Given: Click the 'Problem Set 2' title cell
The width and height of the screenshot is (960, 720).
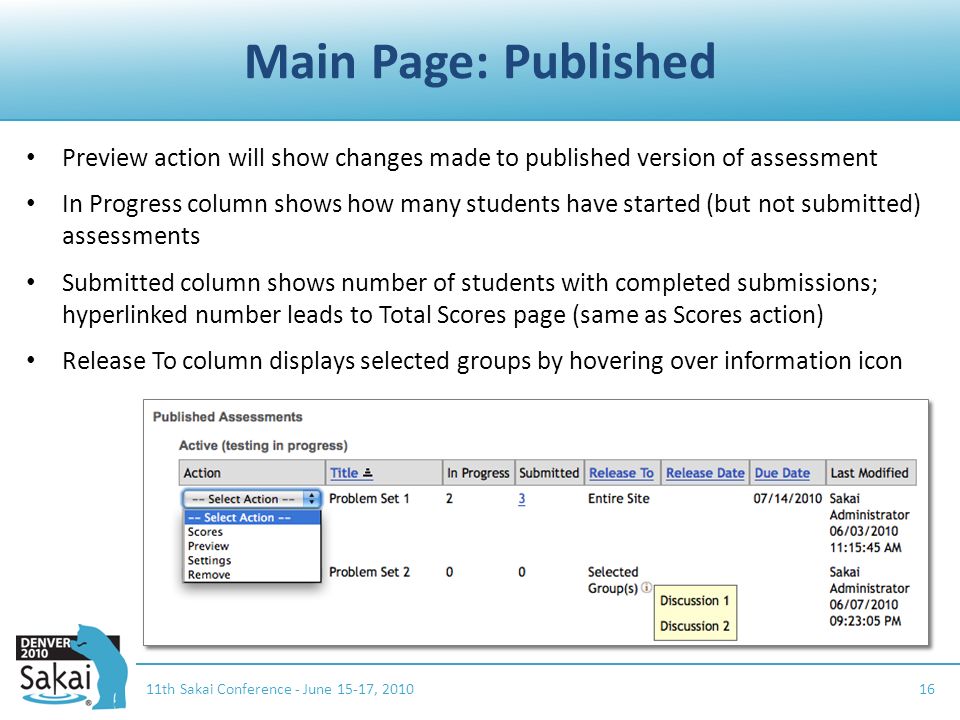Looking at the screenshot, I should coord(369,572).
